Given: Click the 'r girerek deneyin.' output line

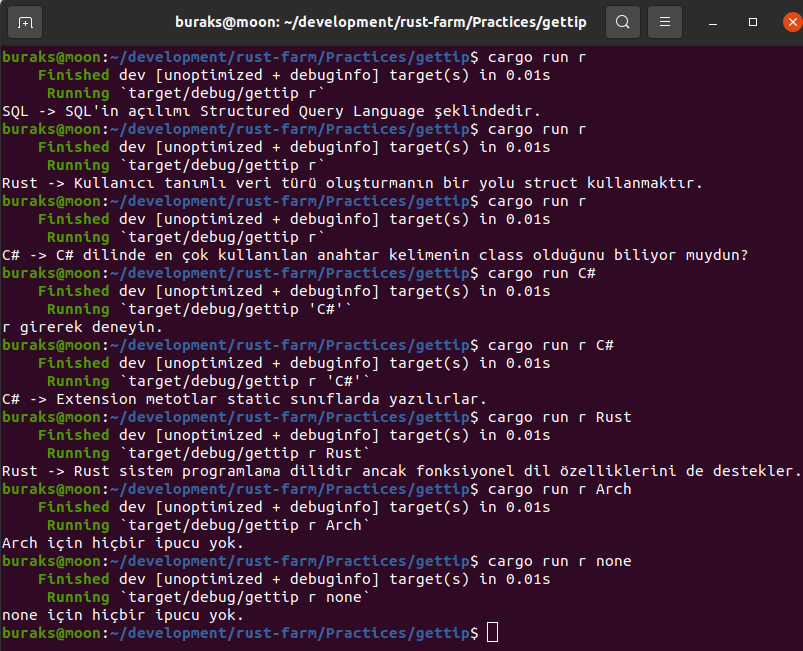Looking at the screenshot, I should [82, 327].
